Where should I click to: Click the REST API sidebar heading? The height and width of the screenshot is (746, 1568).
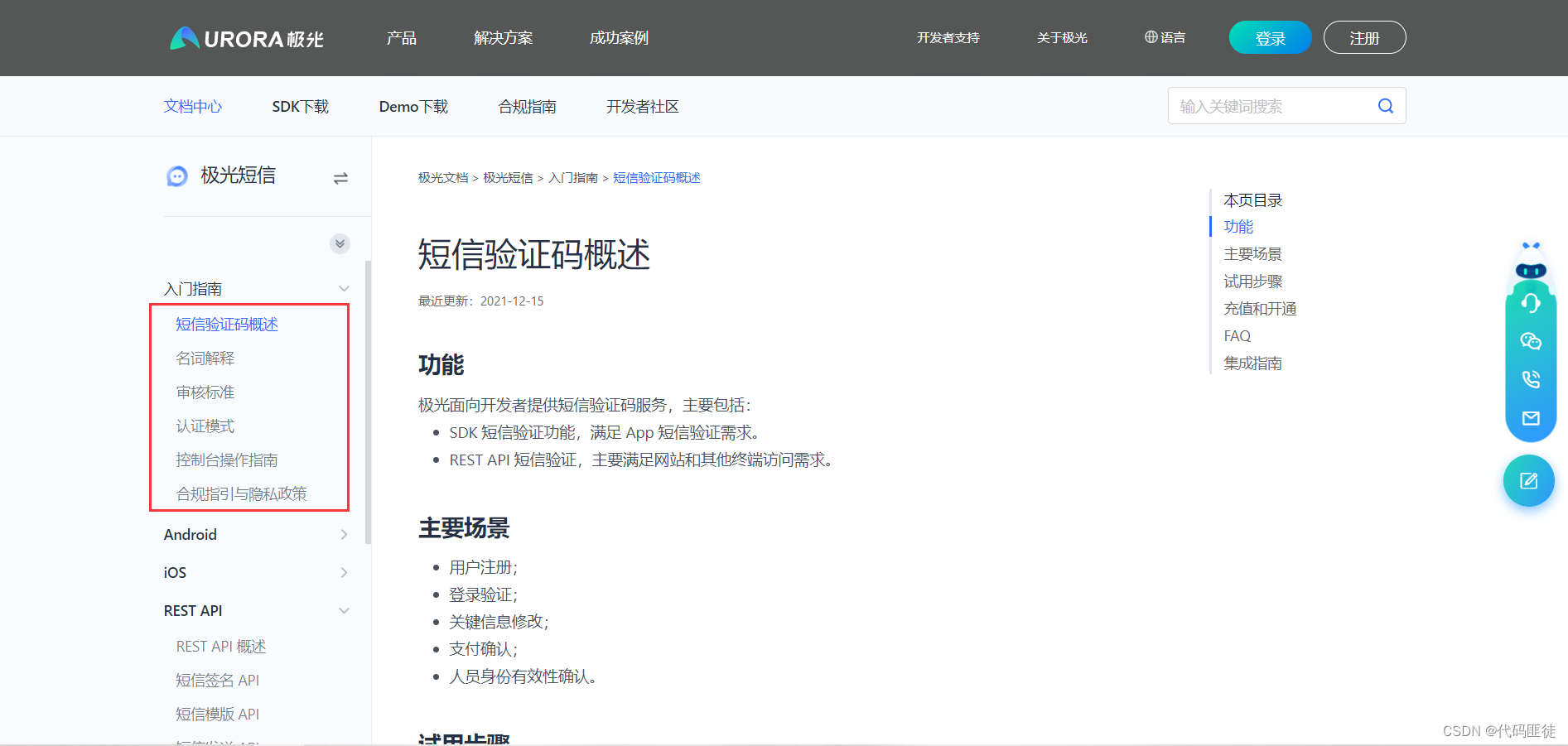click(193, 611)
